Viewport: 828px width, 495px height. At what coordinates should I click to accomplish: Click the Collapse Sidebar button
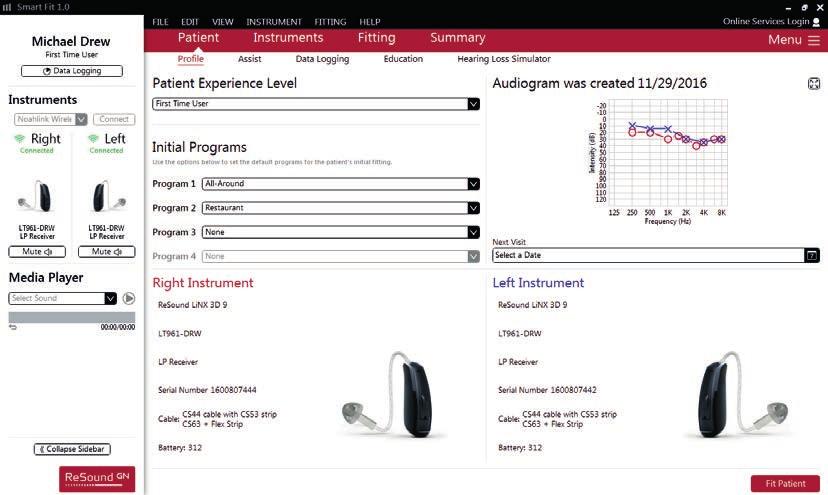point(72,449)
